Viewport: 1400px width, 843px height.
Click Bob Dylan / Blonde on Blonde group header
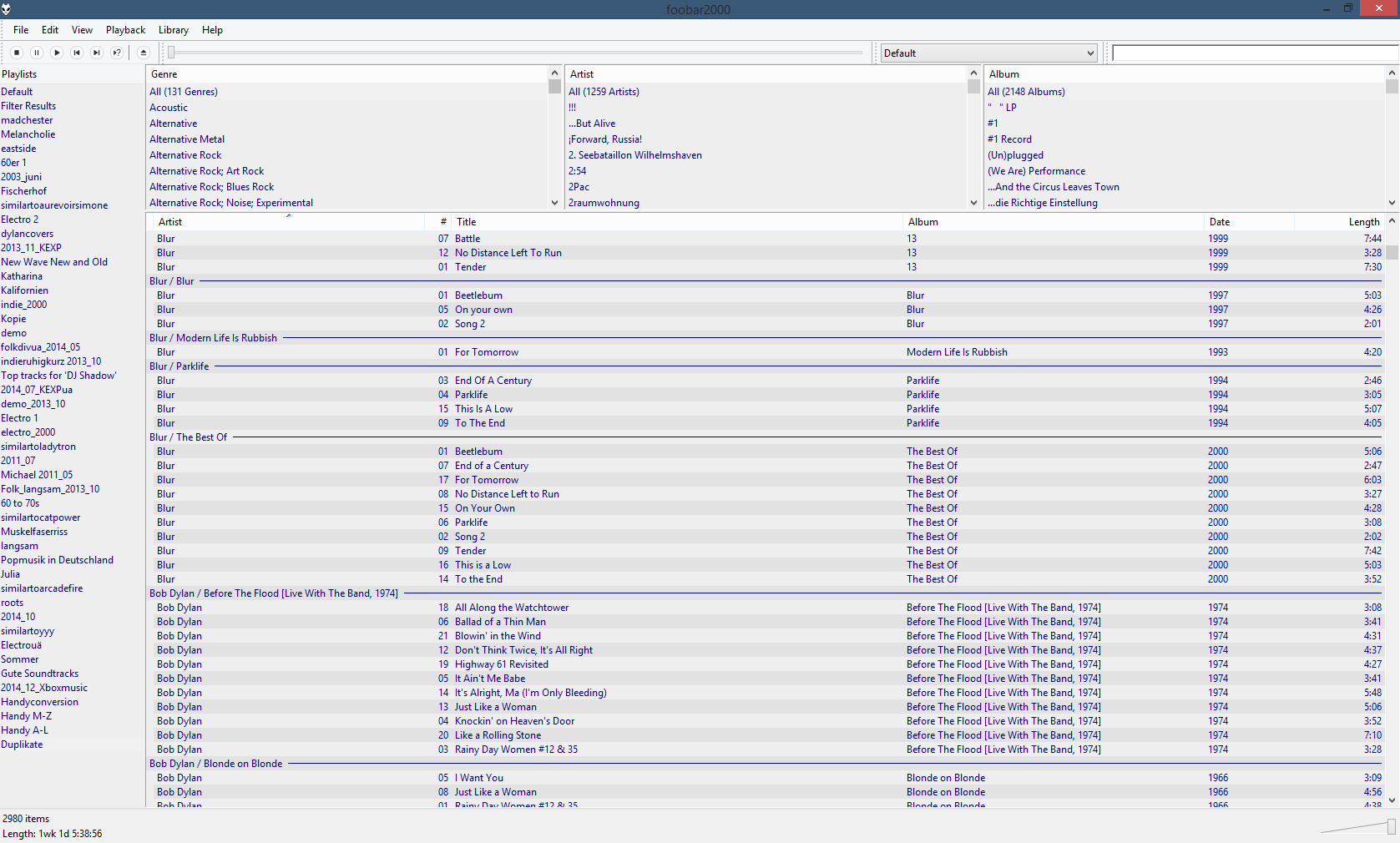(x=766, y=764)
